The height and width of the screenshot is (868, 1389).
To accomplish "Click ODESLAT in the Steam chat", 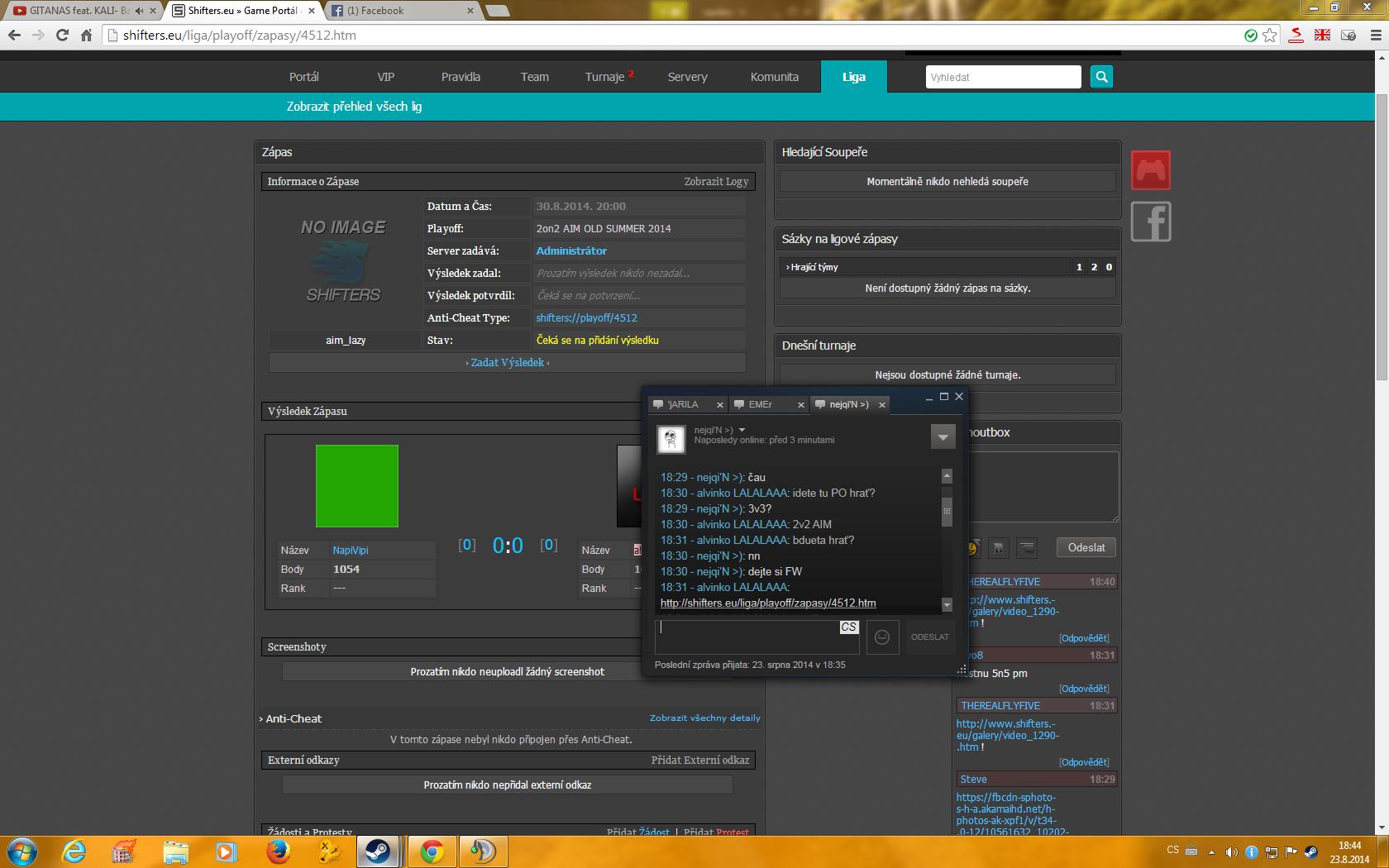I will (930, 637).
